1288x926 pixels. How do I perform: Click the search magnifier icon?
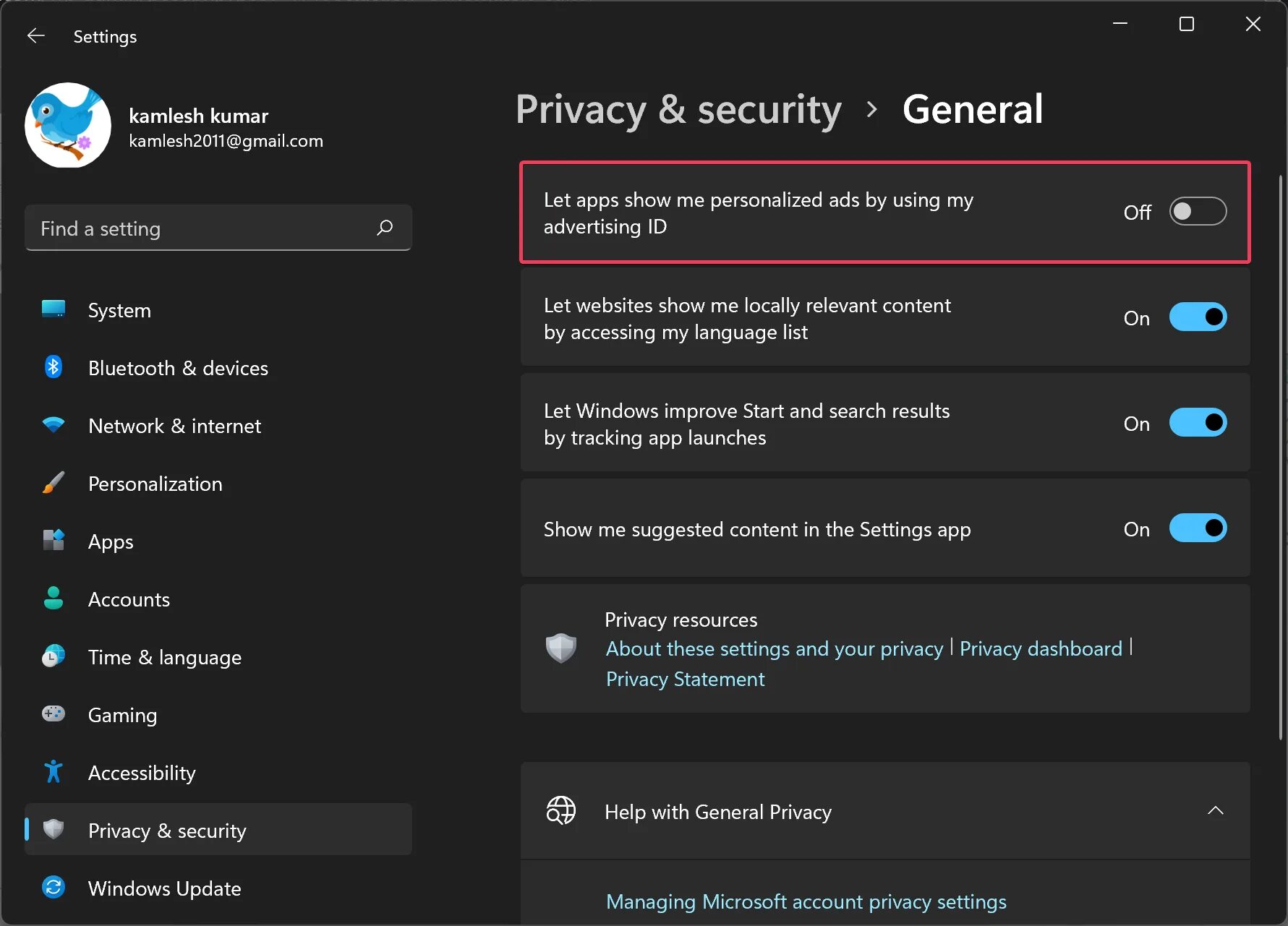(x=385, y=228)
